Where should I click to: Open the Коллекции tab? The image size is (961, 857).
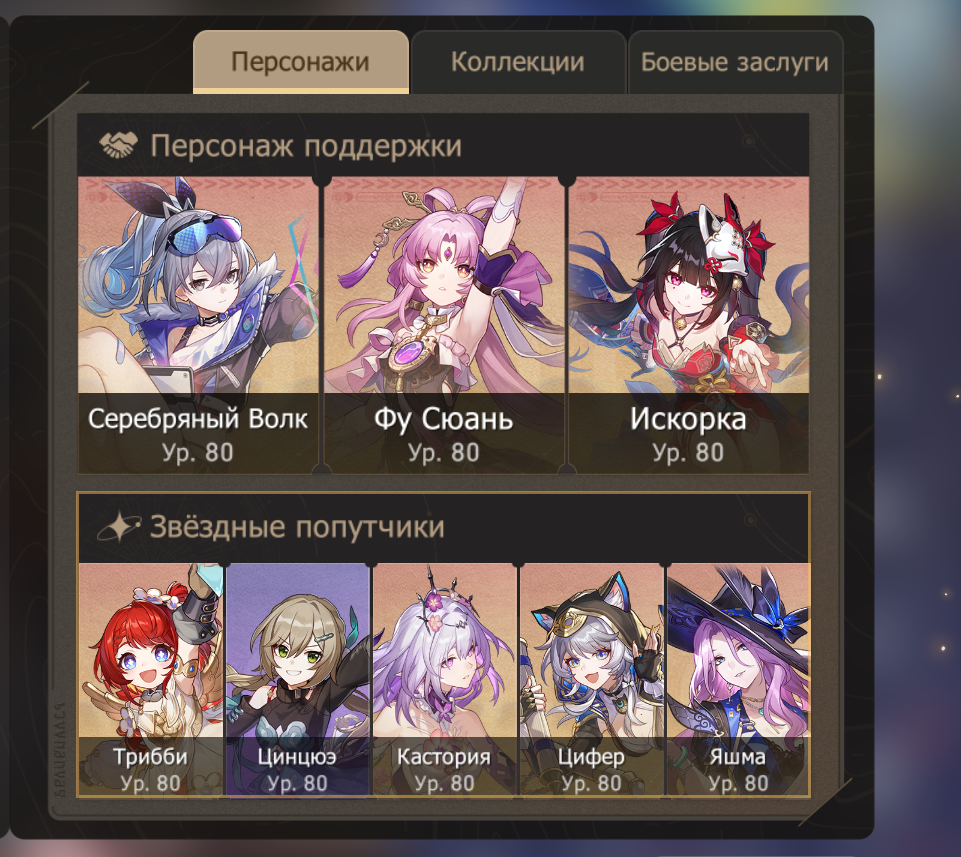pyautogui.click(x=518, y=62)
